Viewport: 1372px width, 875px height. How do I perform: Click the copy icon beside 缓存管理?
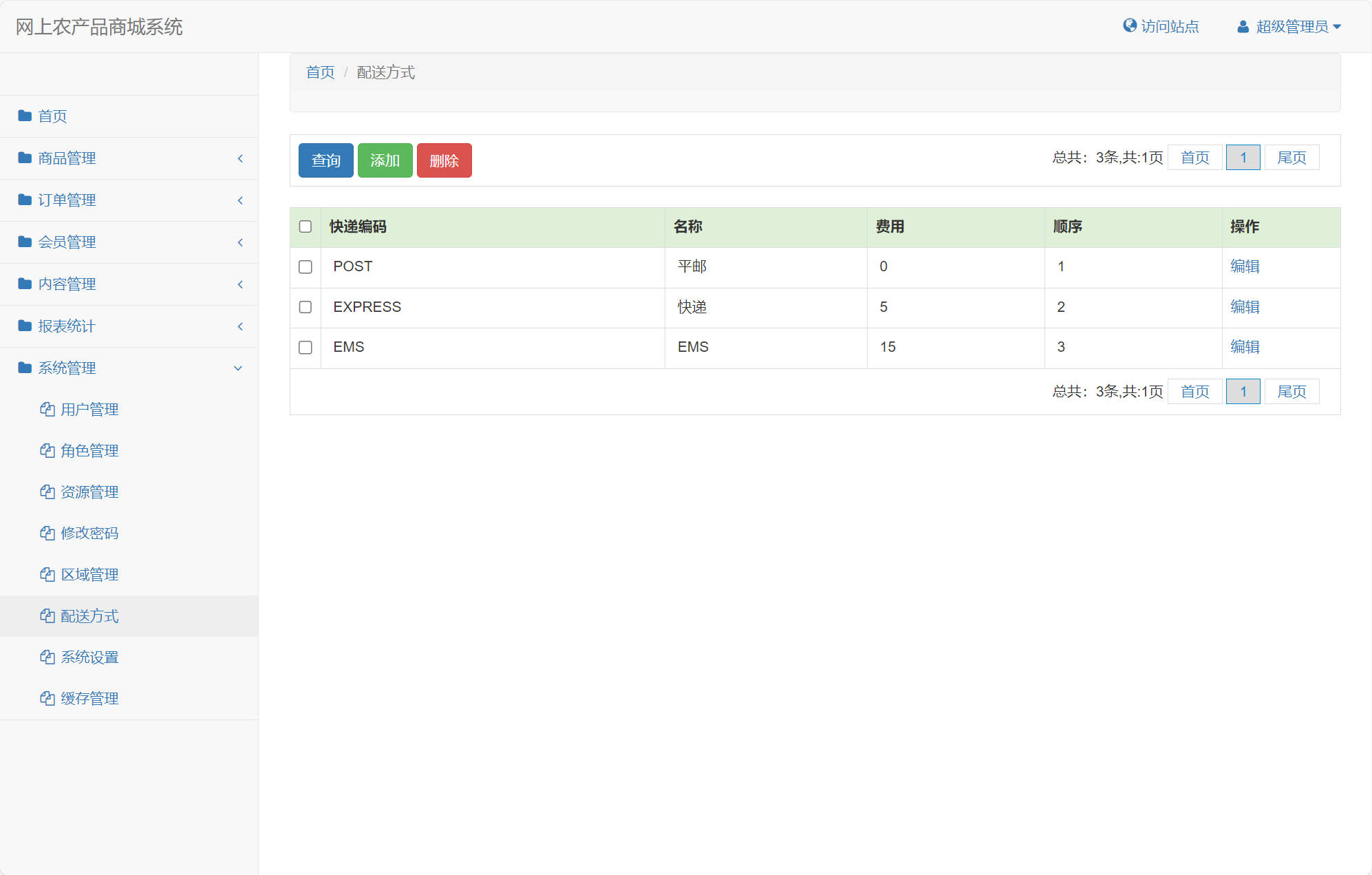(47, 699)
